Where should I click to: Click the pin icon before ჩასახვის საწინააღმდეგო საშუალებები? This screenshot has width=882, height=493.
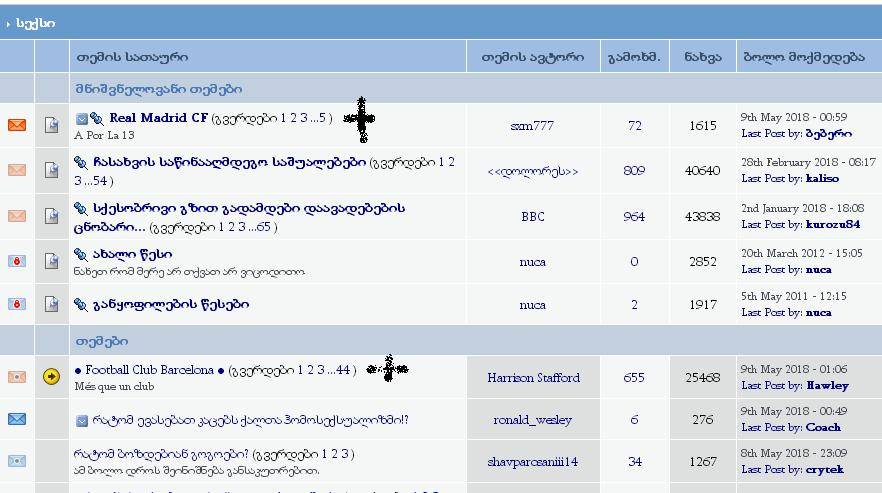[x=81, y=163]
